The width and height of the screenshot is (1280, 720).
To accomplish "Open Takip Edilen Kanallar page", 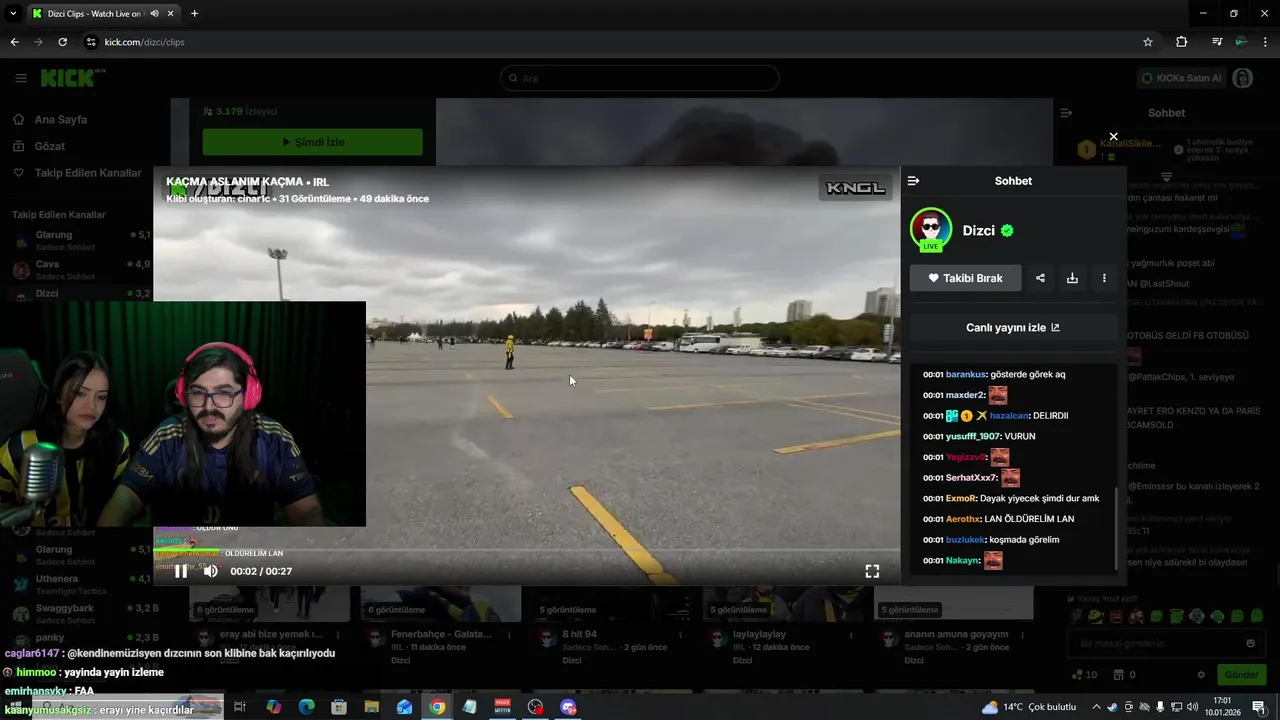I will pos(88,173).
